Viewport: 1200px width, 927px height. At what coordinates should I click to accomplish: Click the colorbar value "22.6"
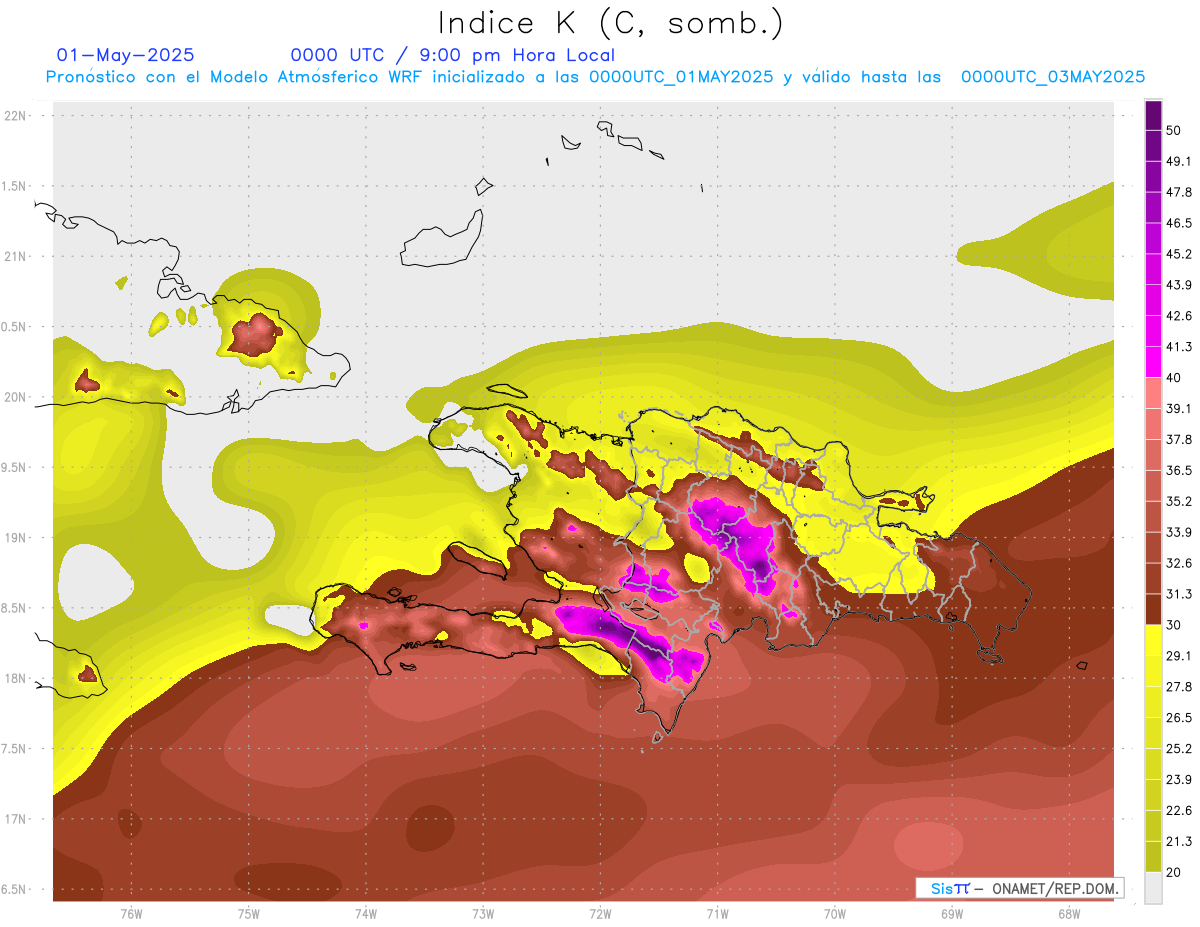1178,811
